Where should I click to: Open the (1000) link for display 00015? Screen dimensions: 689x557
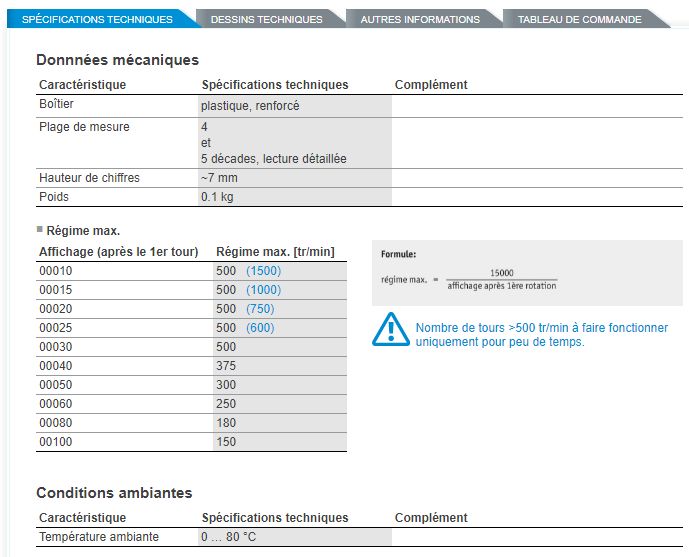pos(263,290)
